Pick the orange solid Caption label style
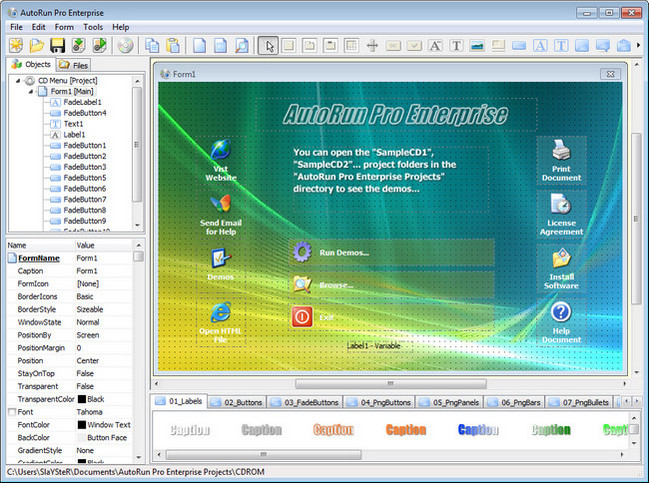This screenshot has height=483, width=649. click(406, 430)
